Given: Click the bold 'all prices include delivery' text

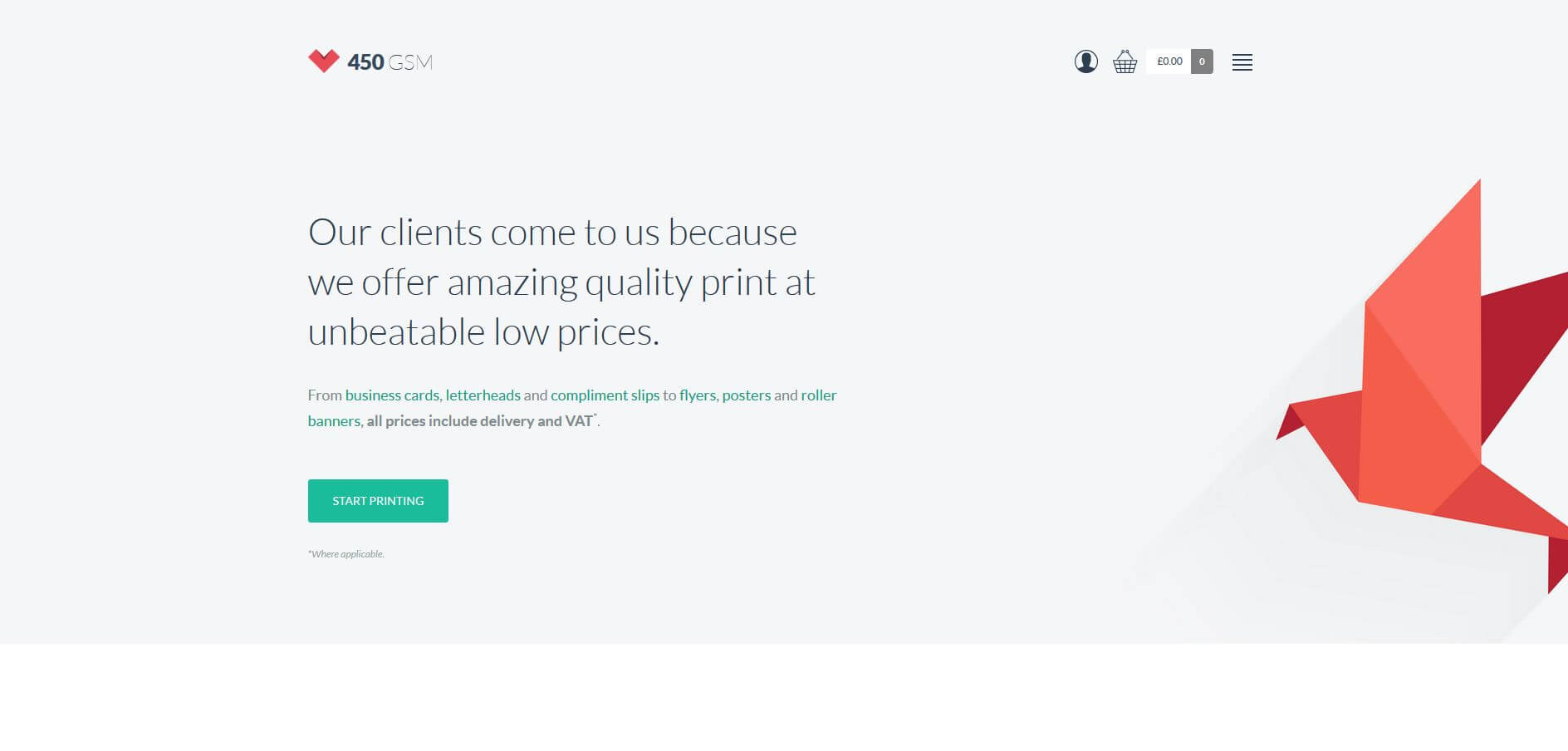Looking at the screenshot, I should 479,421.
